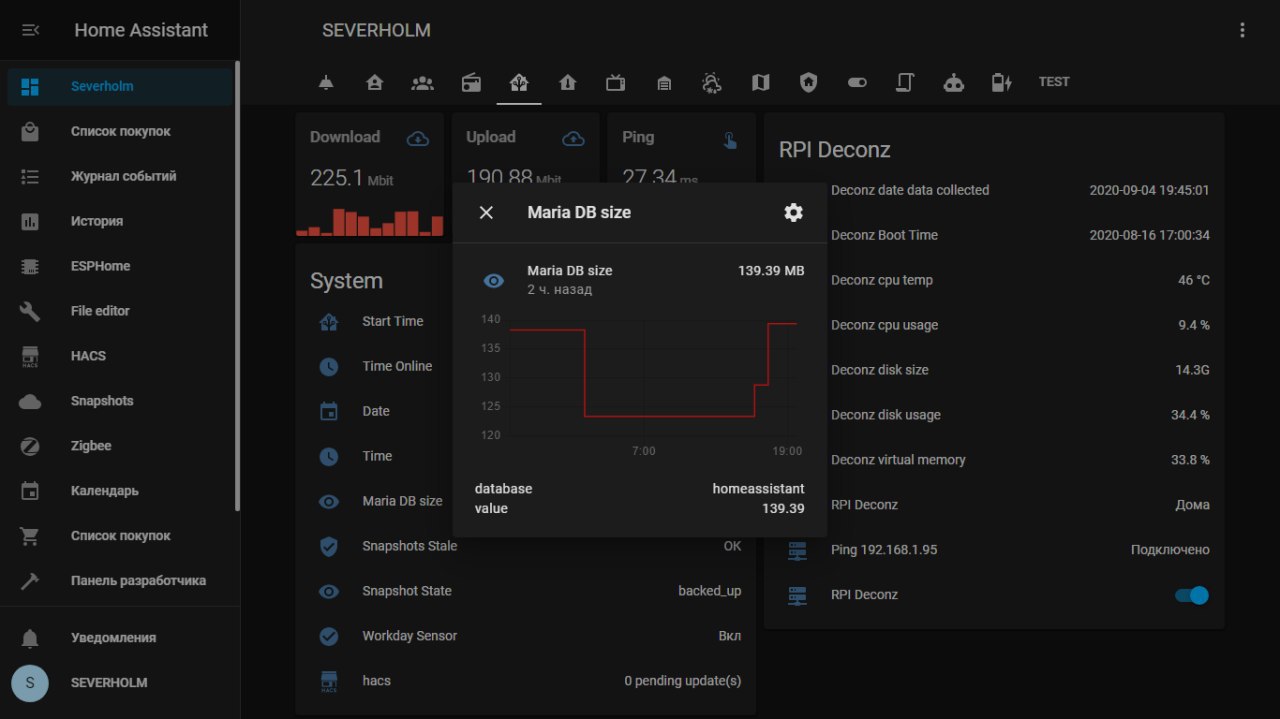Open Deconz date data collected row
The width and height of the screenshot is (1280, 719).
coord(1020,190)
